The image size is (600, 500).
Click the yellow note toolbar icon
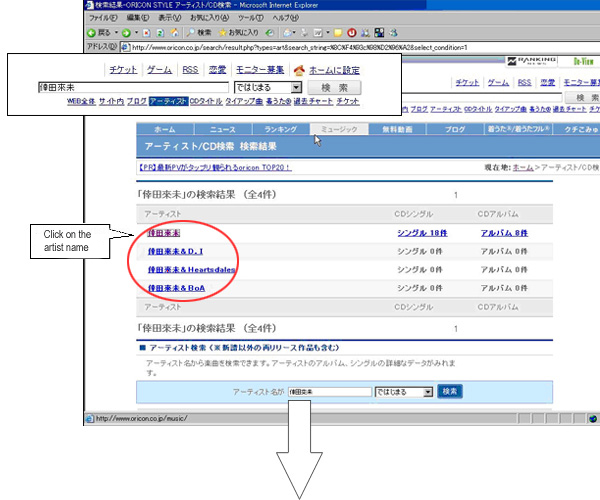(x=338, y=33)
